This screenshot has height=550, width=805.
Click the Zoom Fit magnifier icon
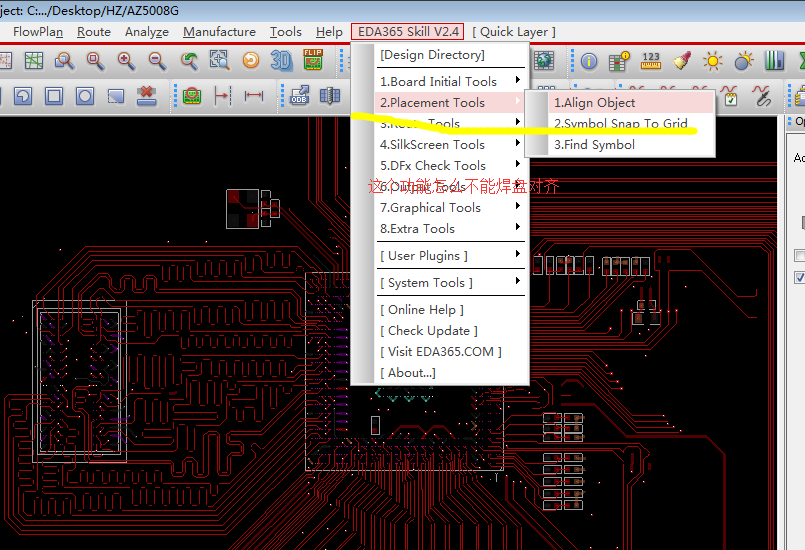tap(95, 61)
